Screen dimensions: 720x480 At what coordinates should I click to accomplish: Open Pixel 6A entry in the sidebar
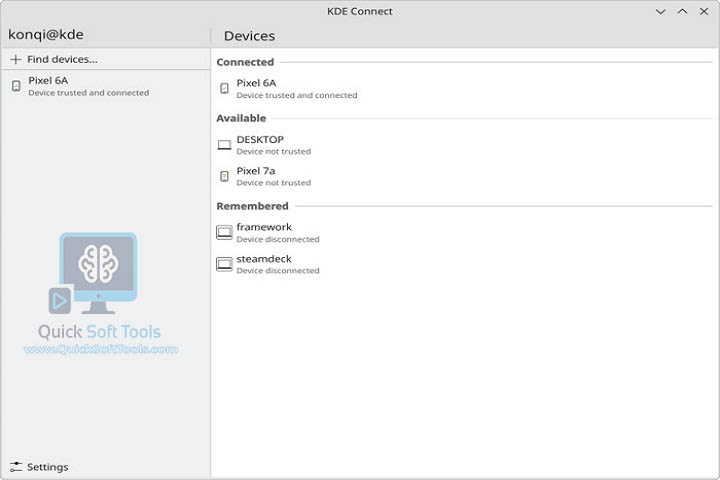click(106, 86)
